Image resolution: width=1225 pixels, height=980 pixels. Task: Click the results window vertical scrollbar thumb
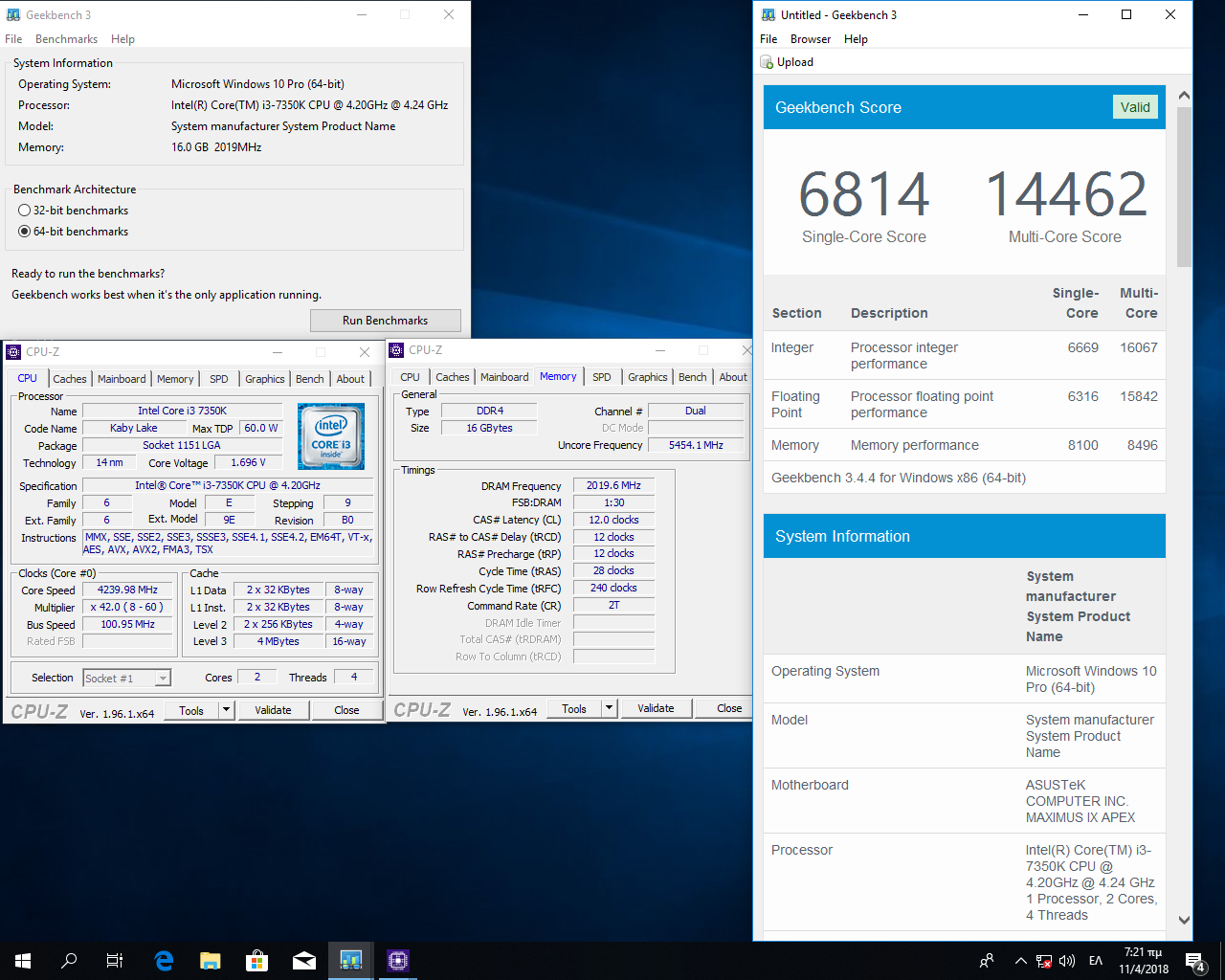tap(1184, 187)
